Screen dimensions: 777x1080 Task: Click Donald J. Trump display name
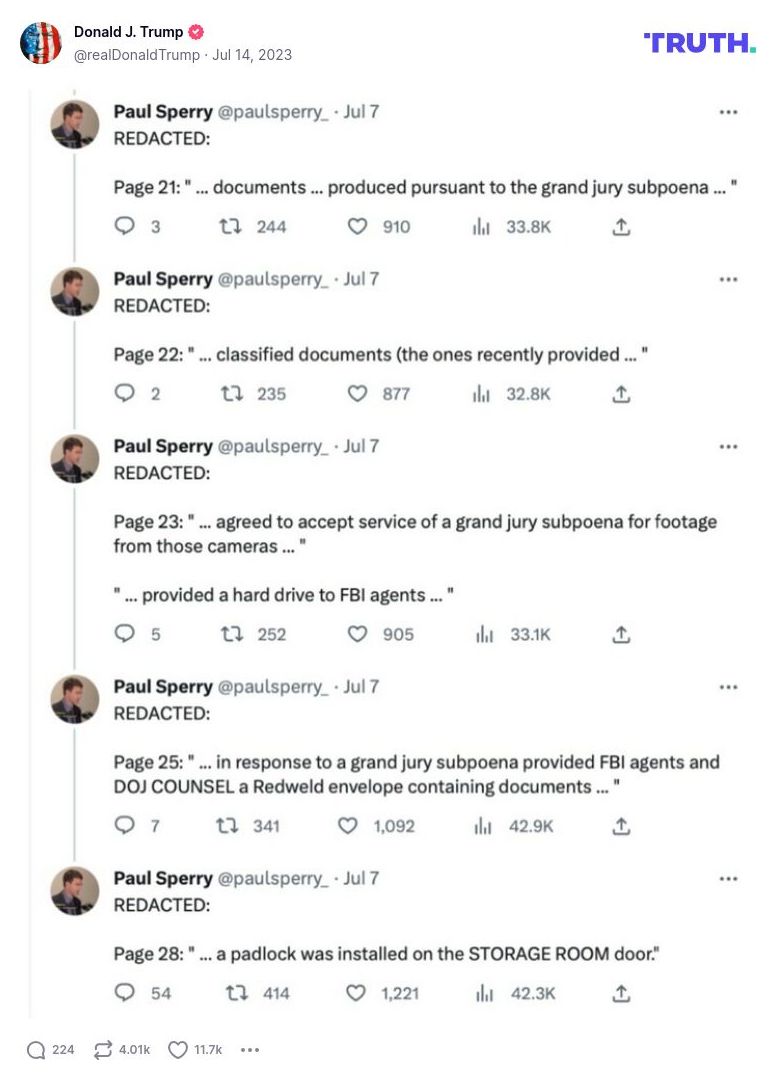pos(128,32)
